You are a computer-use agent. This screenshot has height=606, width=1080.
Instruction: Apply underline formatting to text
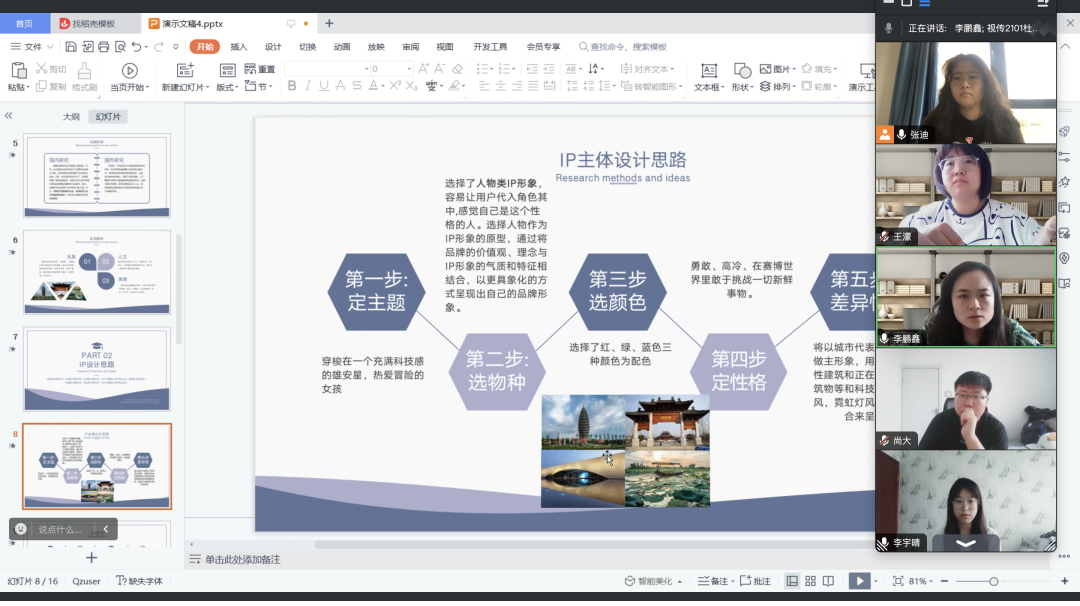pyautogui.click(x=322, y=87)
